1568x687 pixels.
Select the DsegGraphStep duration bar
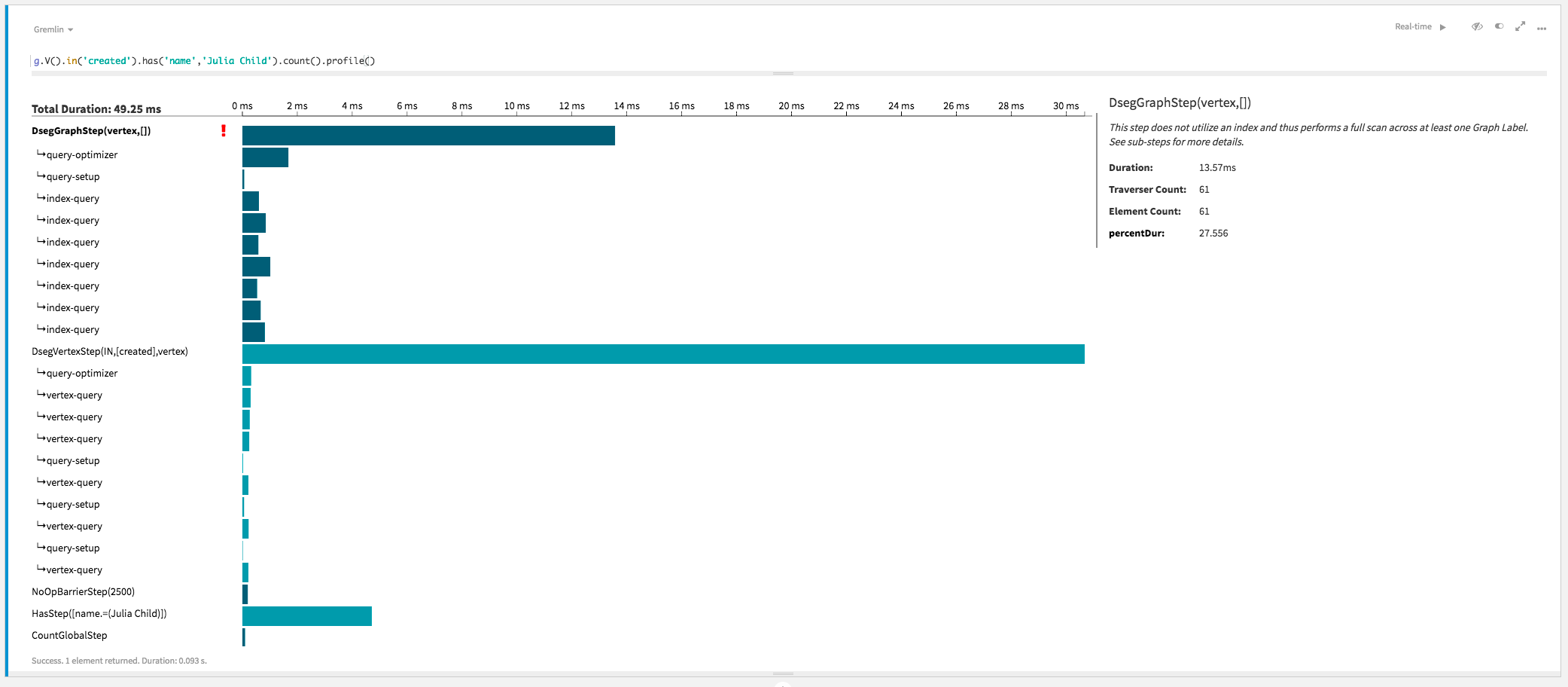tap(428, 136)
